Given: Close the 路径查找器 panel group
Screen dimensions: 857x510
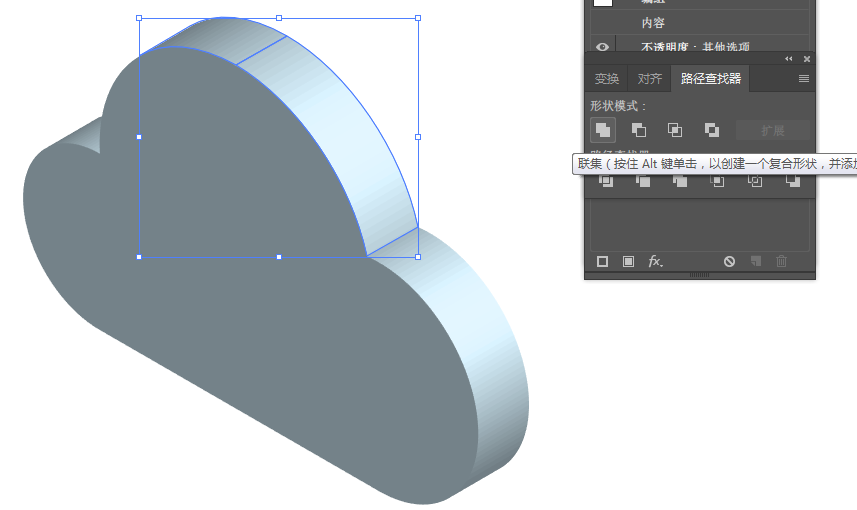Looking at the screenshot, I should (x=807, y=59).
